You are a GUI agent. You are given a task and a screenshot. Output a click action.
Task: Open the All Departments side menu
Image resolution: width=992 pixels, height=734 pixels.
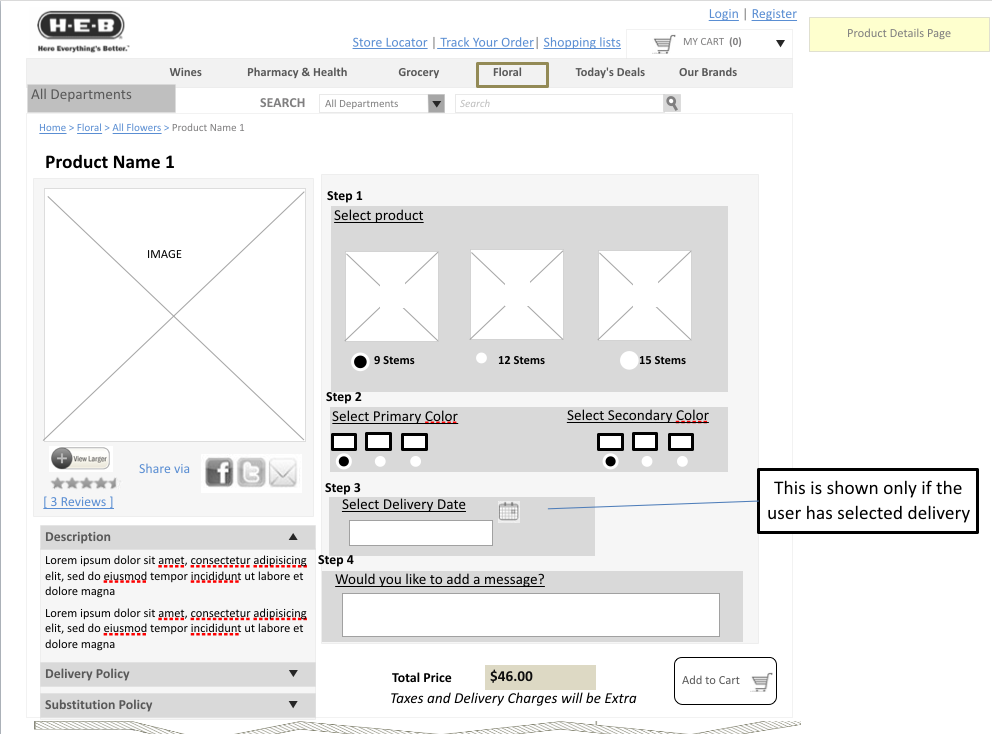101,97
